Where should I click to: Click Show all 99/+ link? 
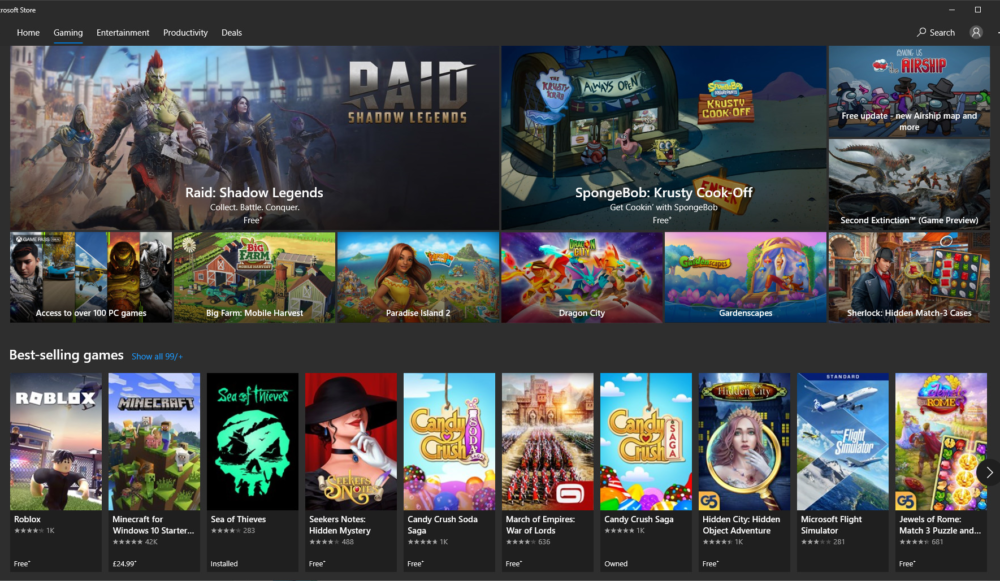157,357
